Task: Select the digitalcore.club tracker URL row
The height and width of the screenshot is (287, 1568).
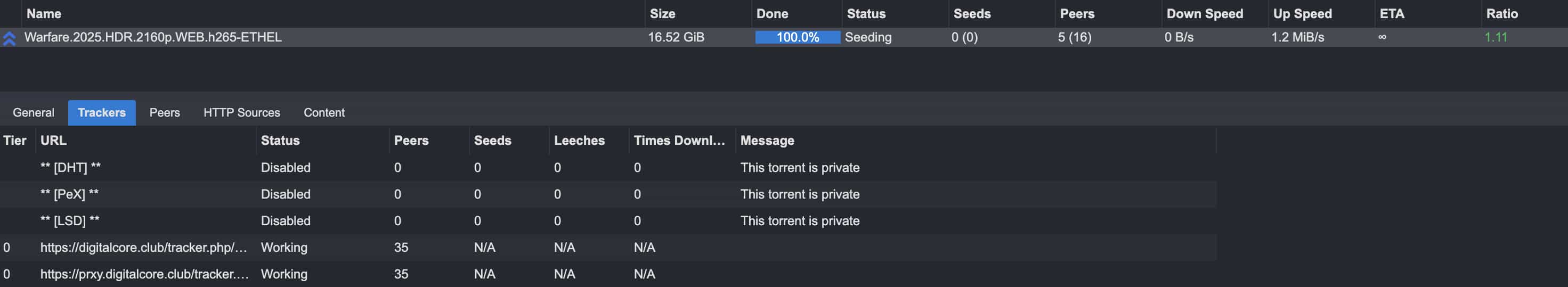Action: (144, 248)
